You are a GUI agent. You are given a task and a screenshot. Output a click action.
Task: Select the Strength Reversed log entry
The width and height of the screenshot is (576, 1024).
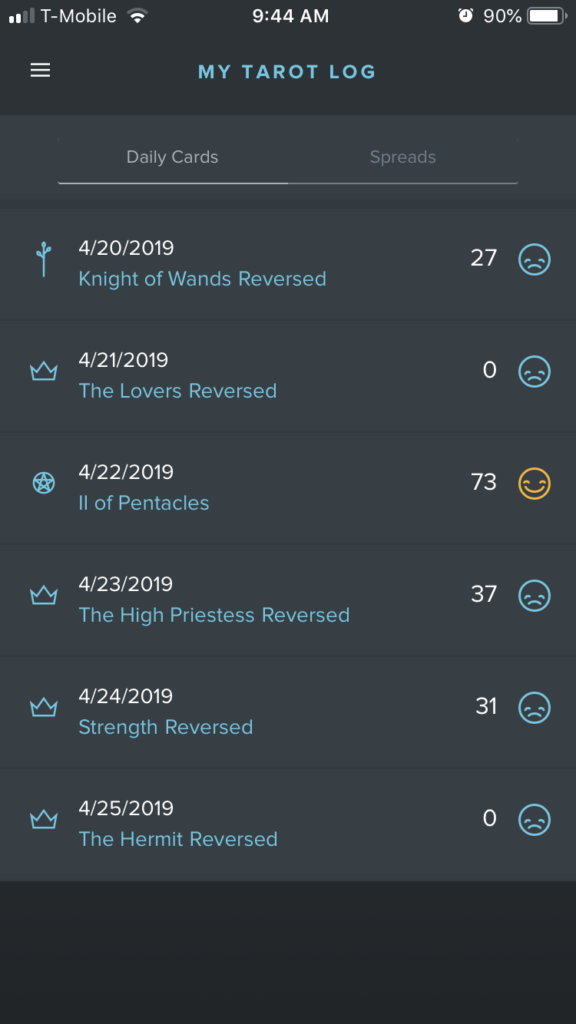coord(288,712)
